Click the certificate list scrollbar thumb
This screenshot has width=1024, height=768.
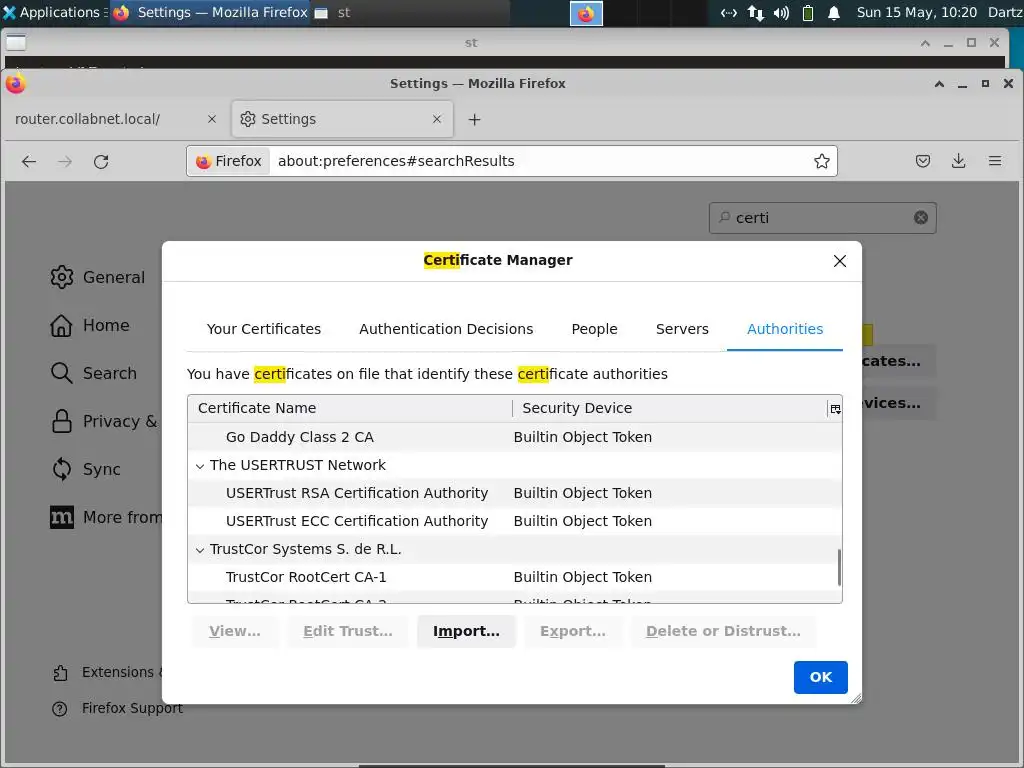point(839,568)
